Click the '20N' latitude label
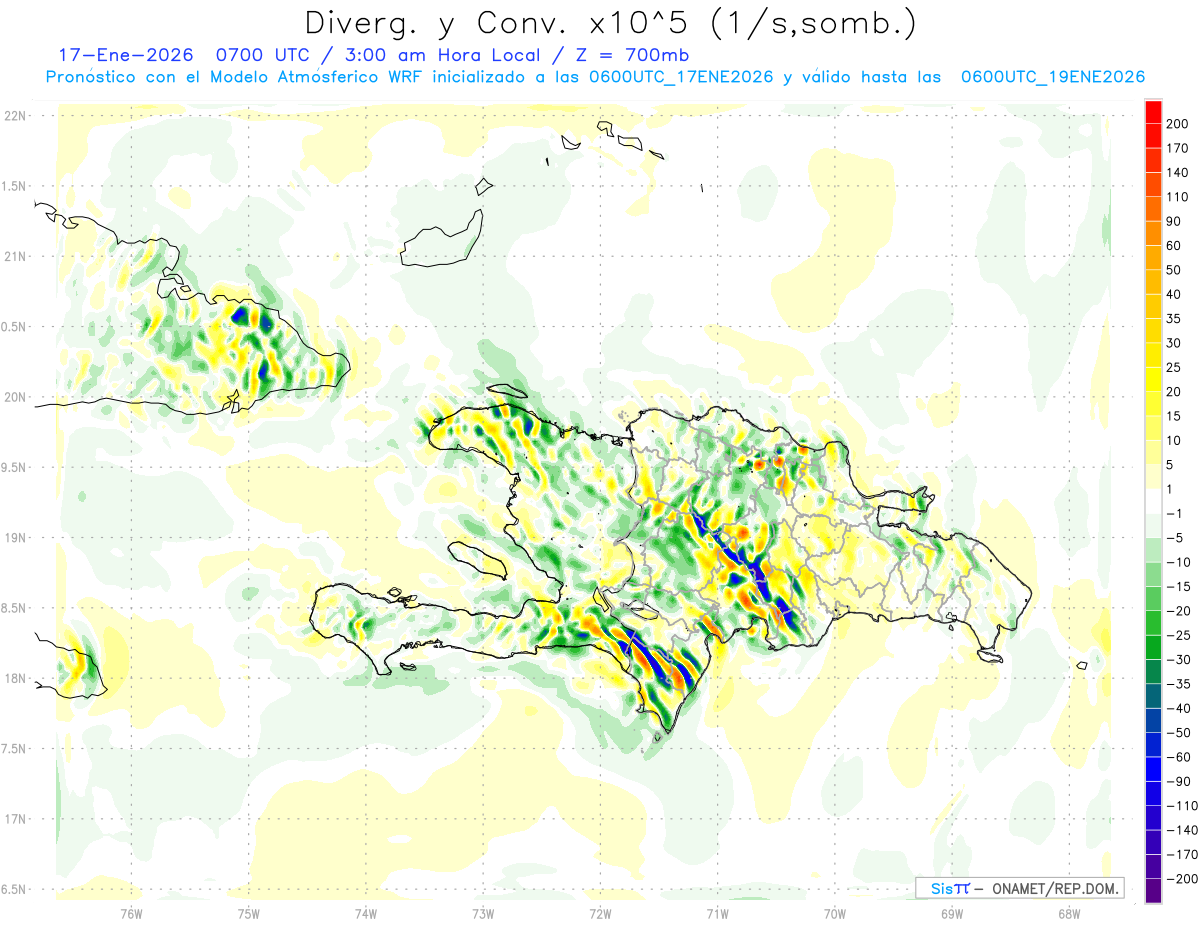1200x927 pixels. (x=15, y=397)
